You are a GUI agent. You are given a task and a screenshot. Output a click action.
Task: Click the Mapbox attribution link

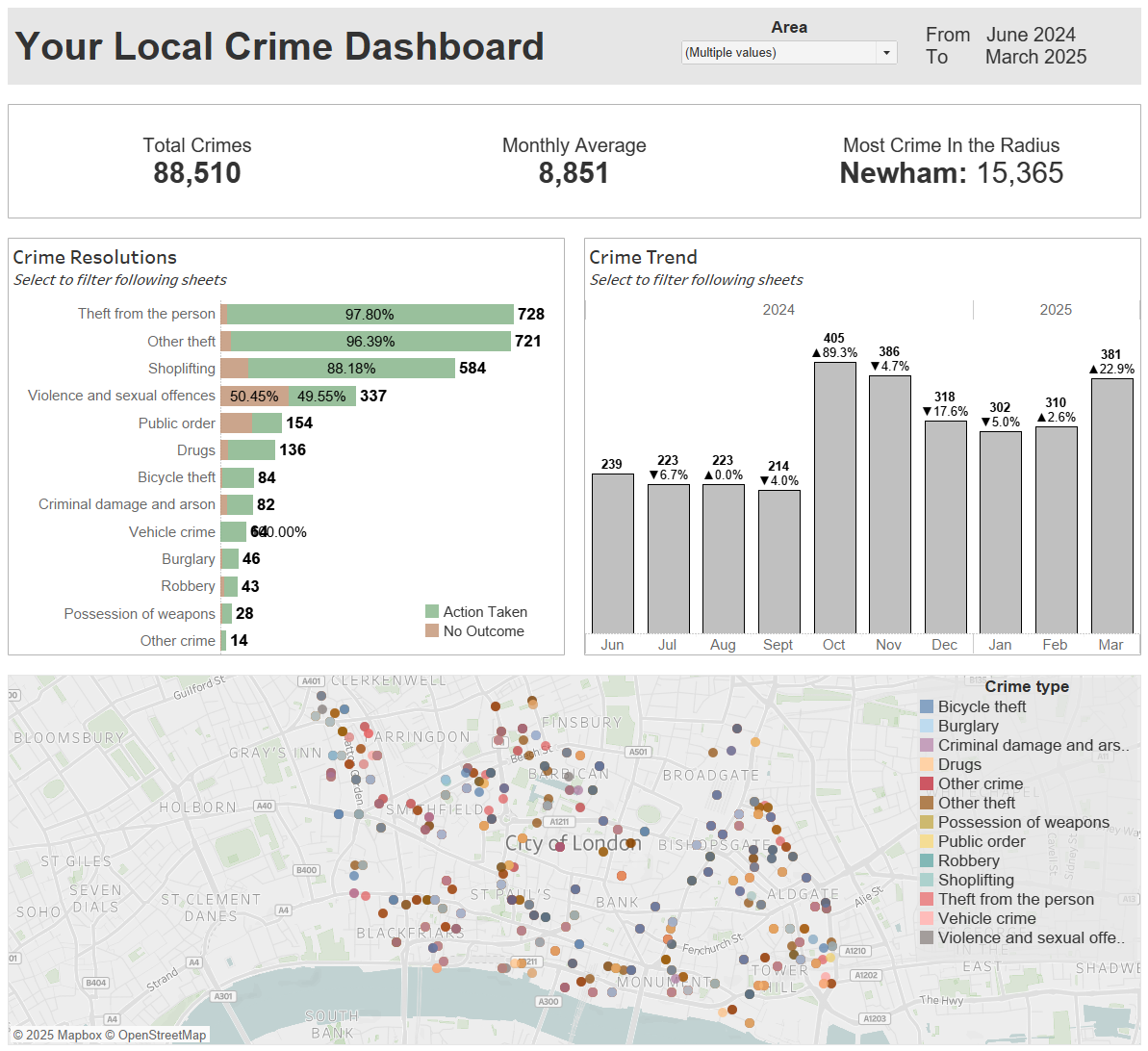coord(57,1035)
